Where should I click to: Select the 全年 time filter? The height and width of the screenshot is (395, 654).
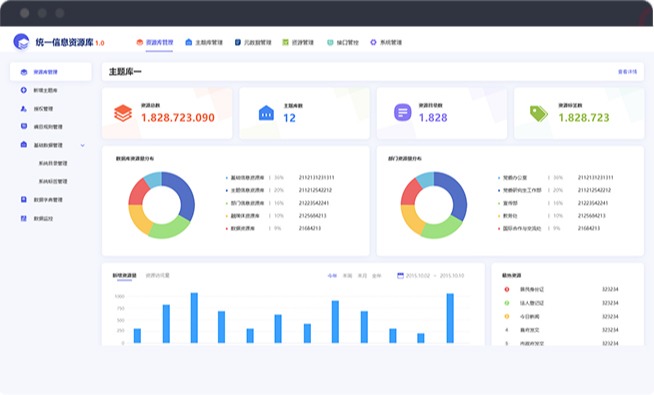coord(377,276)
